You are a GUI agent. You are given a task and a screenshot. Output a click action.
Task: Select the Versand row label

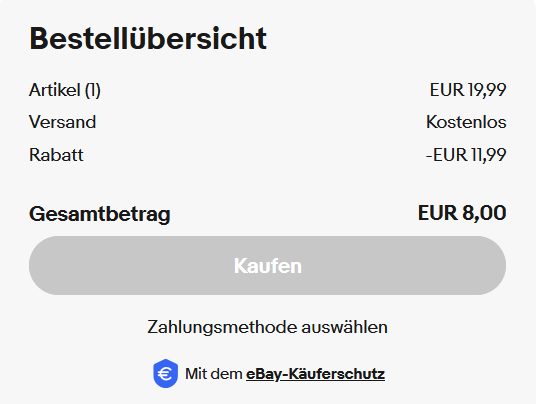(x=63, y=122)
